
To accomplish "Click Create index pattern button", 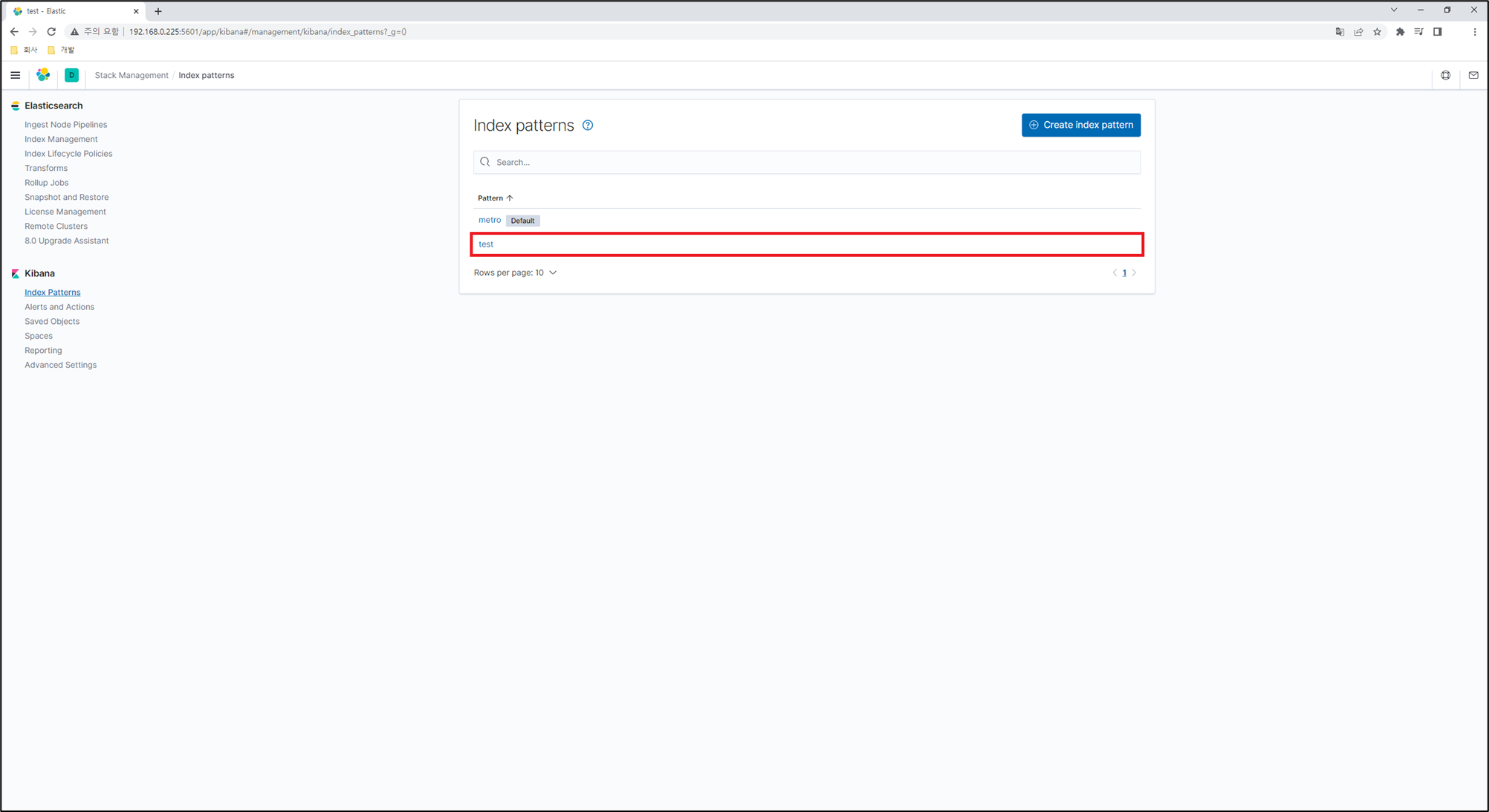I will pos(1081,125).
